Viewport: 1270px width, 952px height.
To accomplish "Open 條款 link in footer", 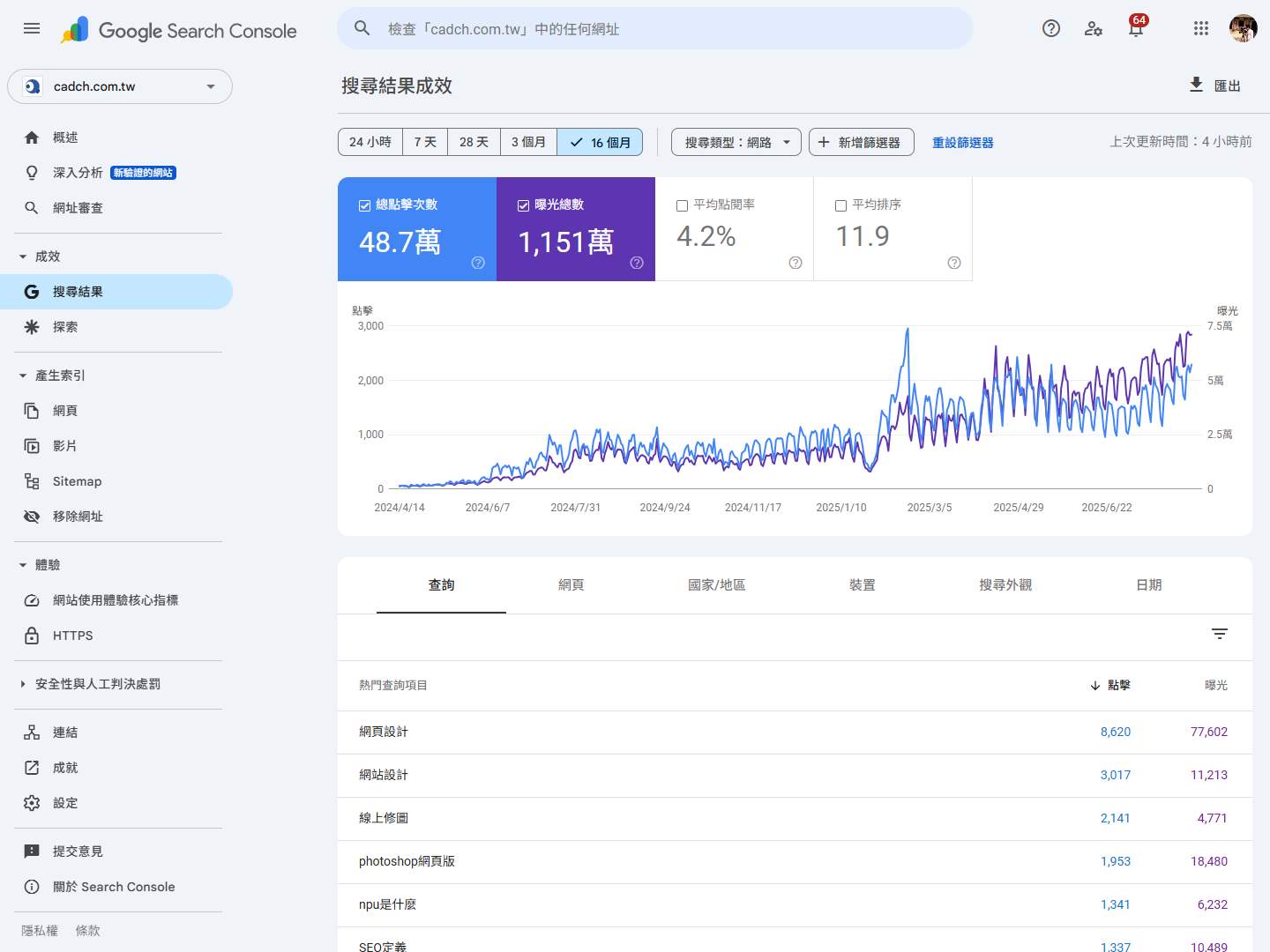I will tap(87, 931).
